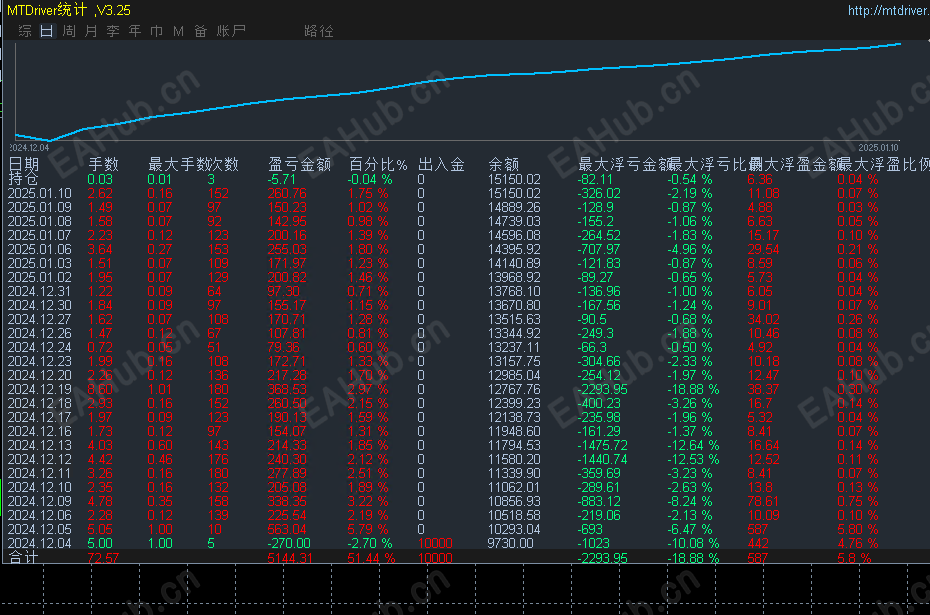The width and height of the screenshot is (930, 615).
Task: Open the 周 weekly tab
Action: point(69,31)
